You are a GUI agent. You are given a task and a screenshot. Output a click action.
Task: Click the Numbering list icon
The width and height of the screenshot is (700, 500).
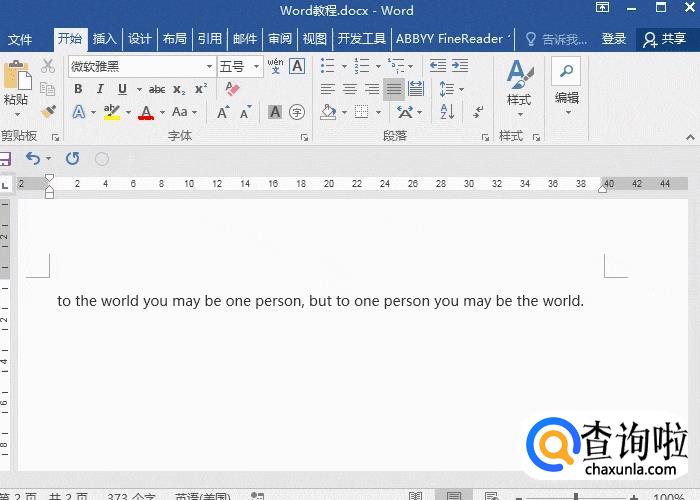pyautogui.click(x=362, y=66)
